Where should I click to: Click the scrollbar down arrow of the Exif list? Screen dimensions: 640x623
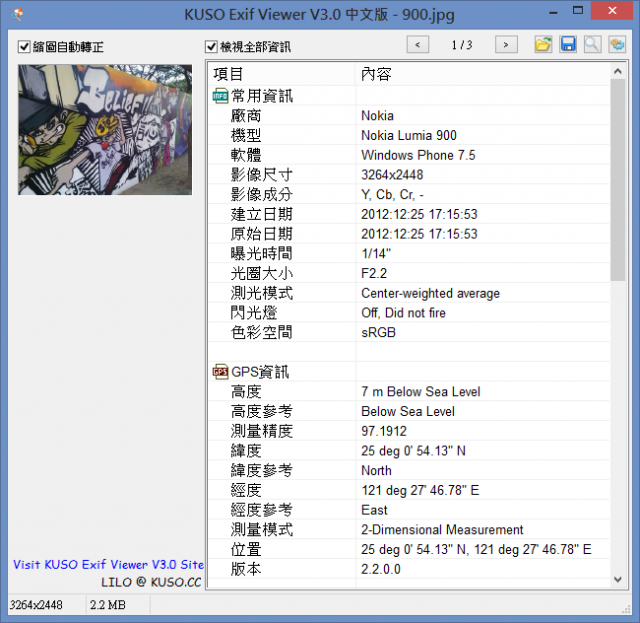click(x=618, y=579)
